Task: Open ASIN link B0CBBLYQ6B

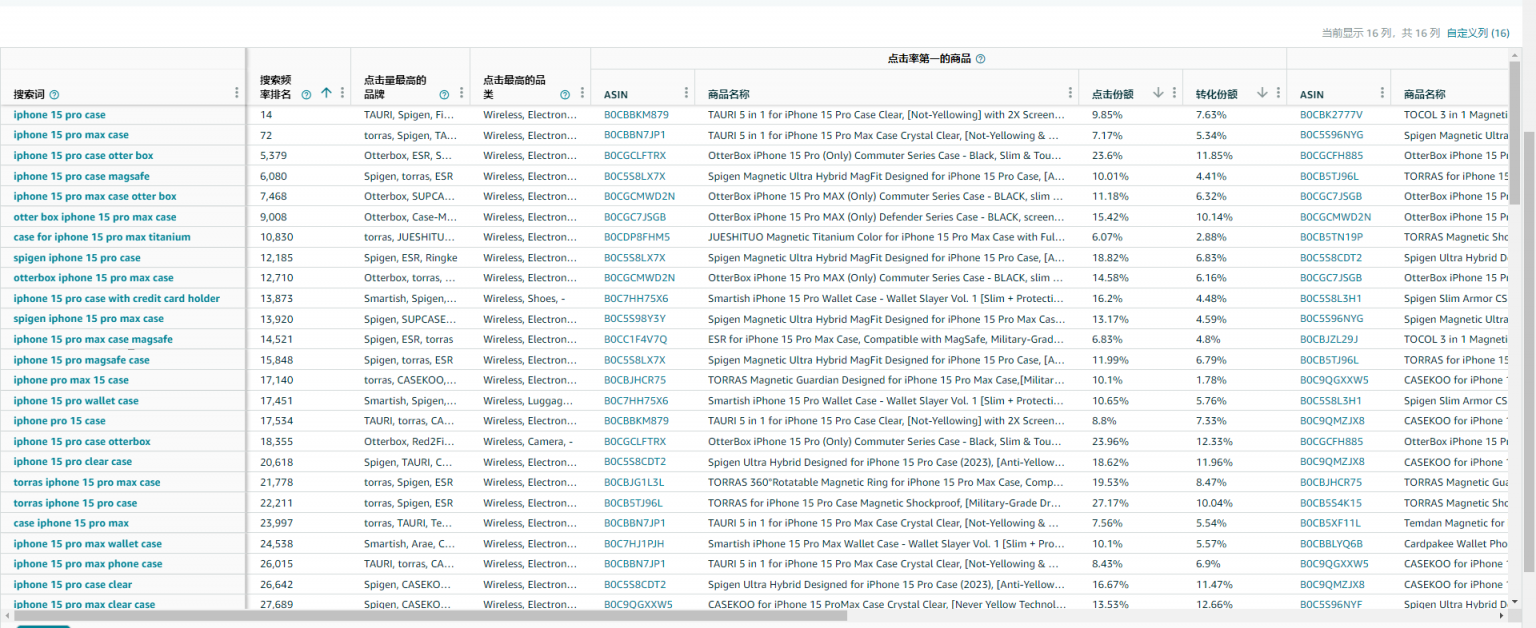Action: click(1331, 544)
